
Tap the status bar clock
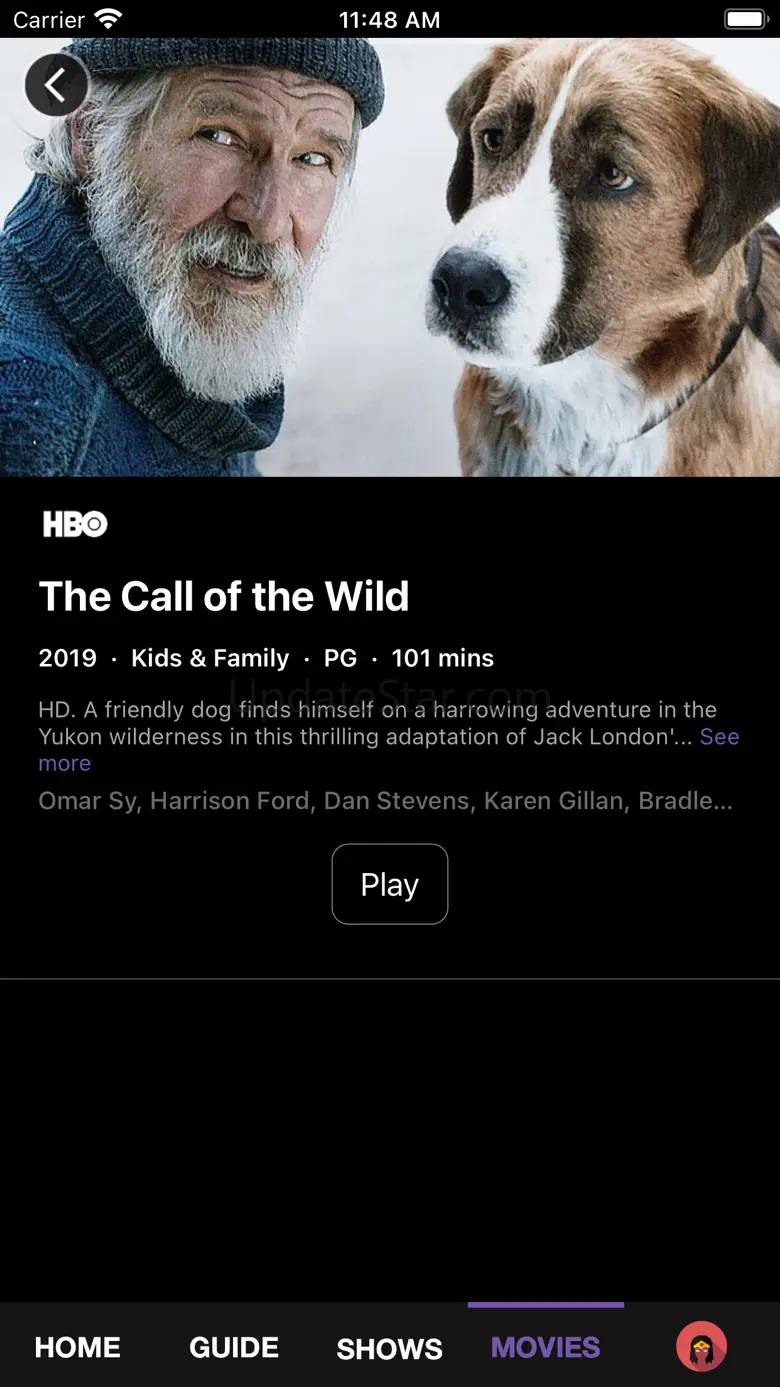pos(390,19)
